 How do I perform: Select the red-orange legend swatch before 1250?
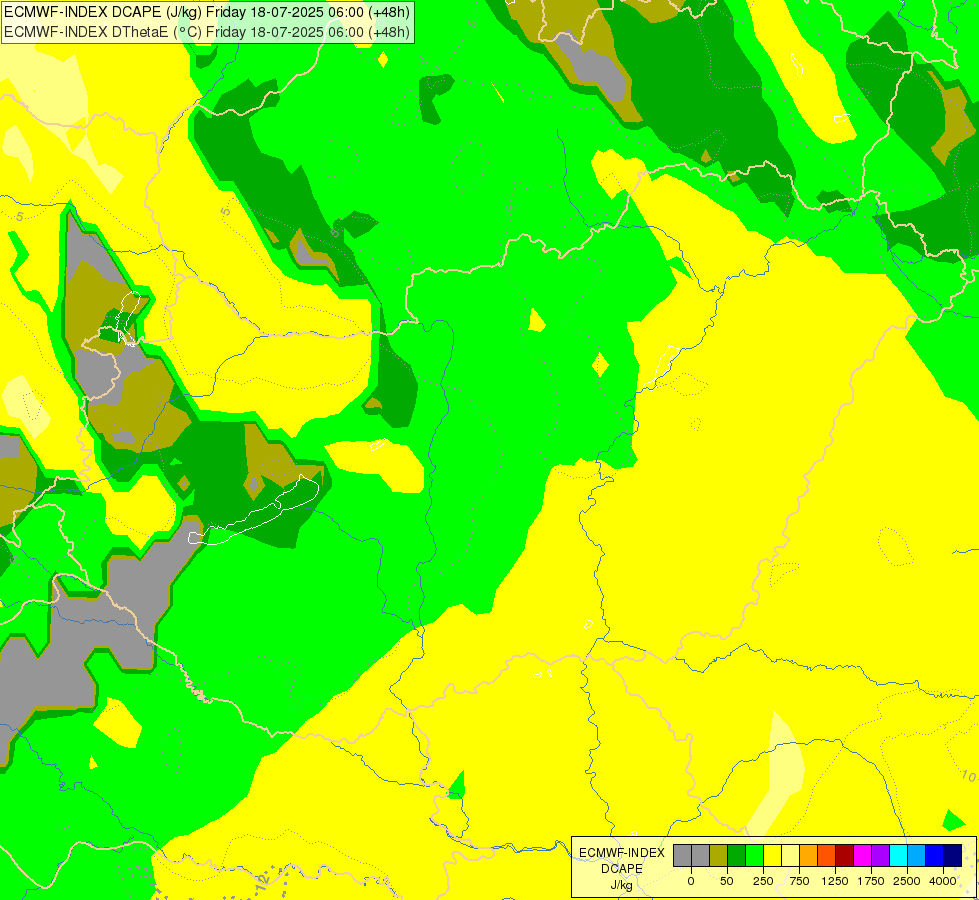coord(826,855)
